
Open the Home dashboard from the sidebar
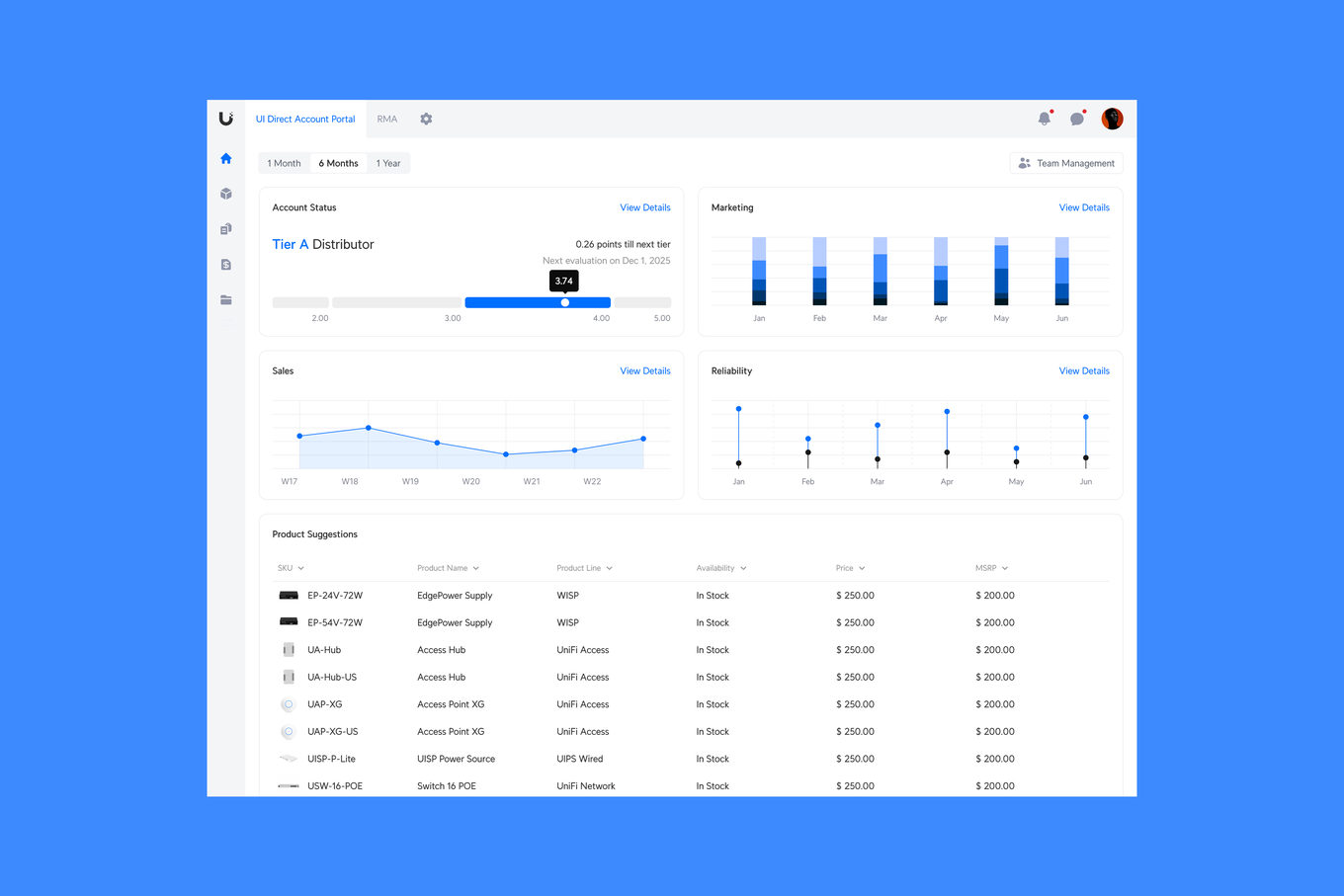226,158
